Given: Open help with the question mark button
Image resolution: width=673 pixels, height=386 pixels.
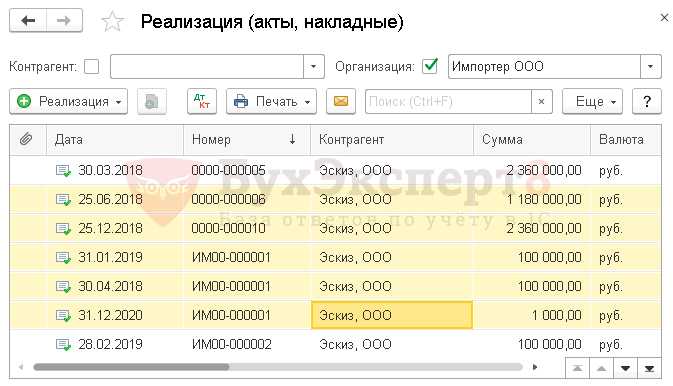Looking at the screenshot, I should pyautogui.click(x=647, y=102).
